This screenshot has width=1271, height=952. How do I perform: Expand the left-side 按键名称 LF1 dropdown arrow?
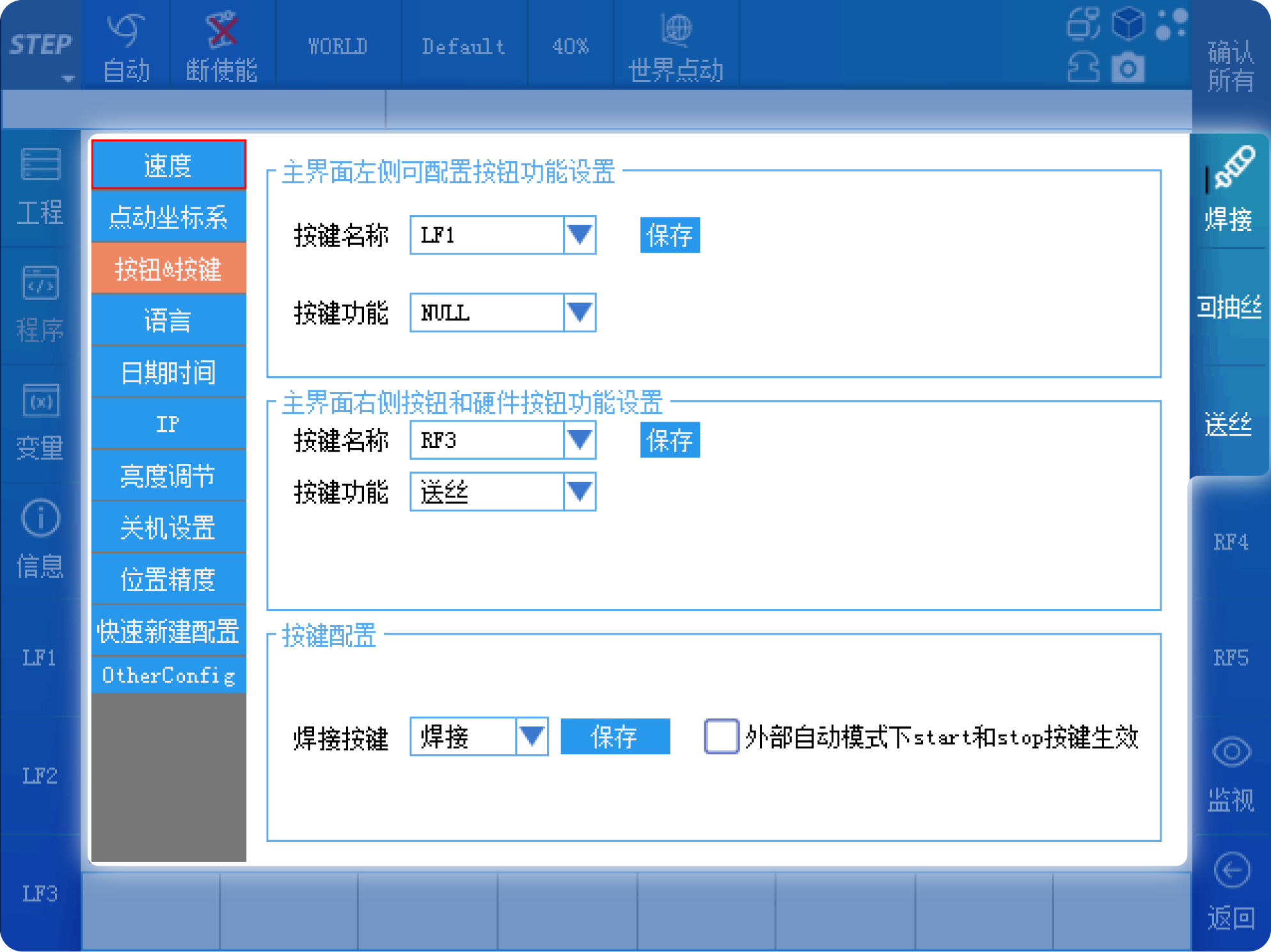point(580,235)
